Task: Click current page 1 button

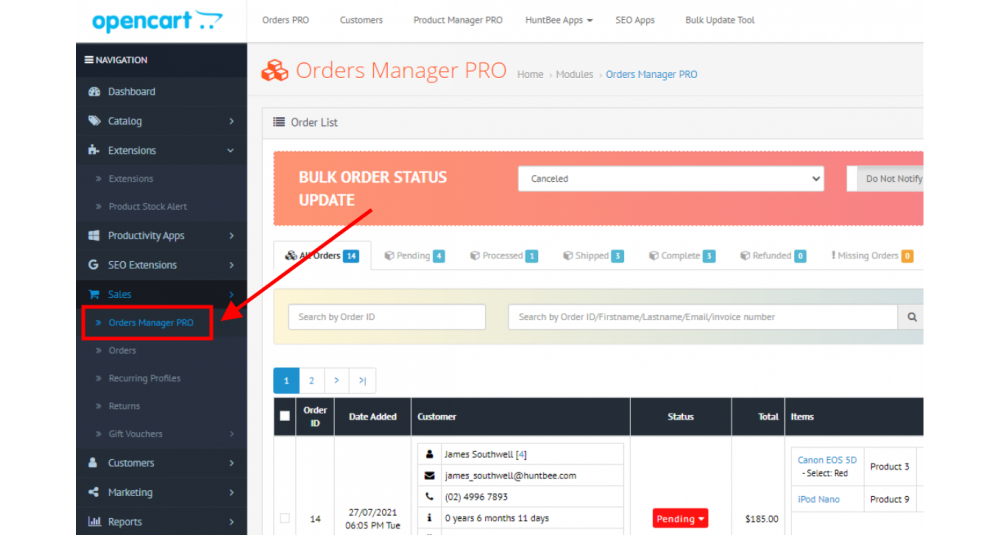Action: 286,381
